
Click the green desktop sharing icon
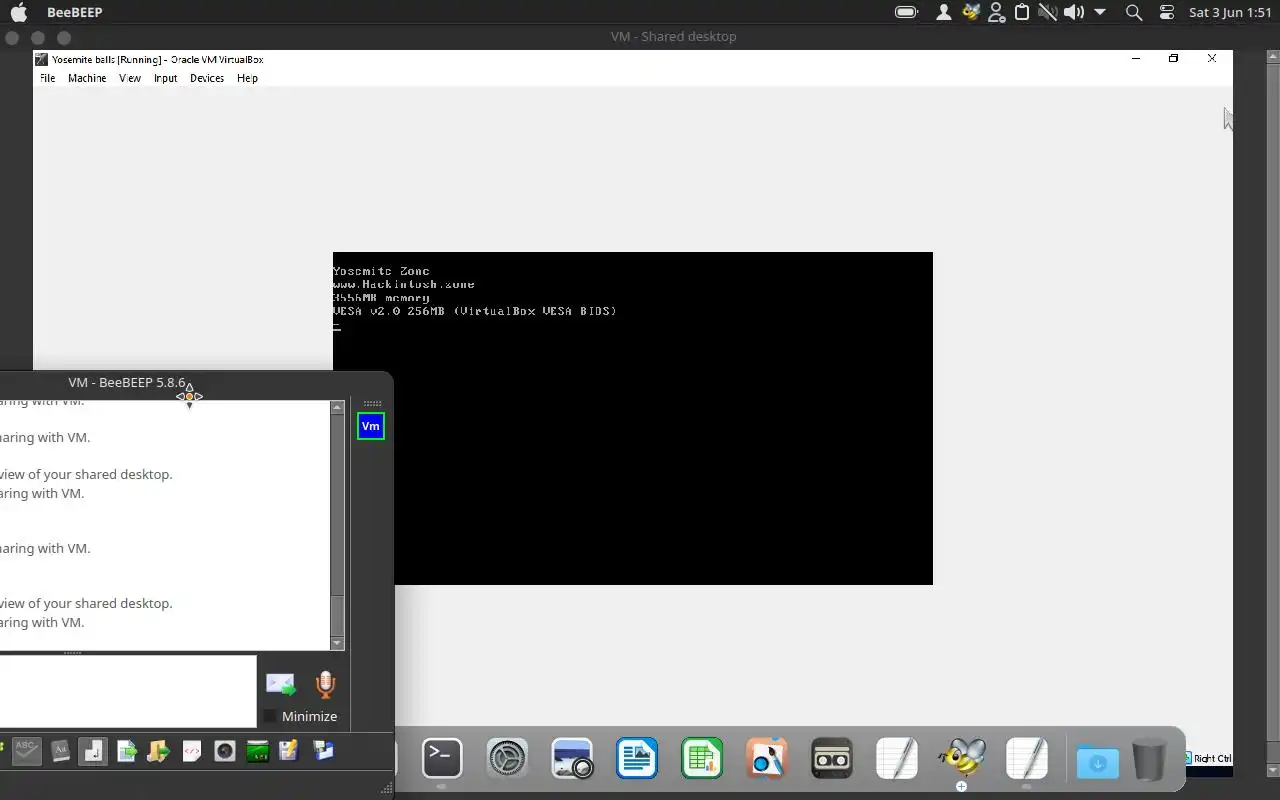click(x=257, y=750)
